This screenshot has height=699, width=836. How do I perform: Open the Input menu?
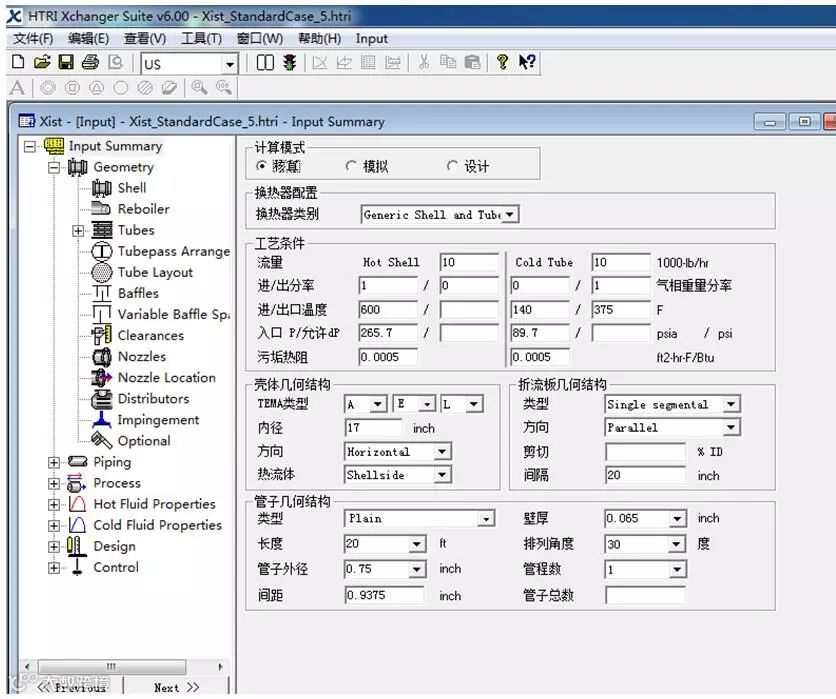click(372, 39)
